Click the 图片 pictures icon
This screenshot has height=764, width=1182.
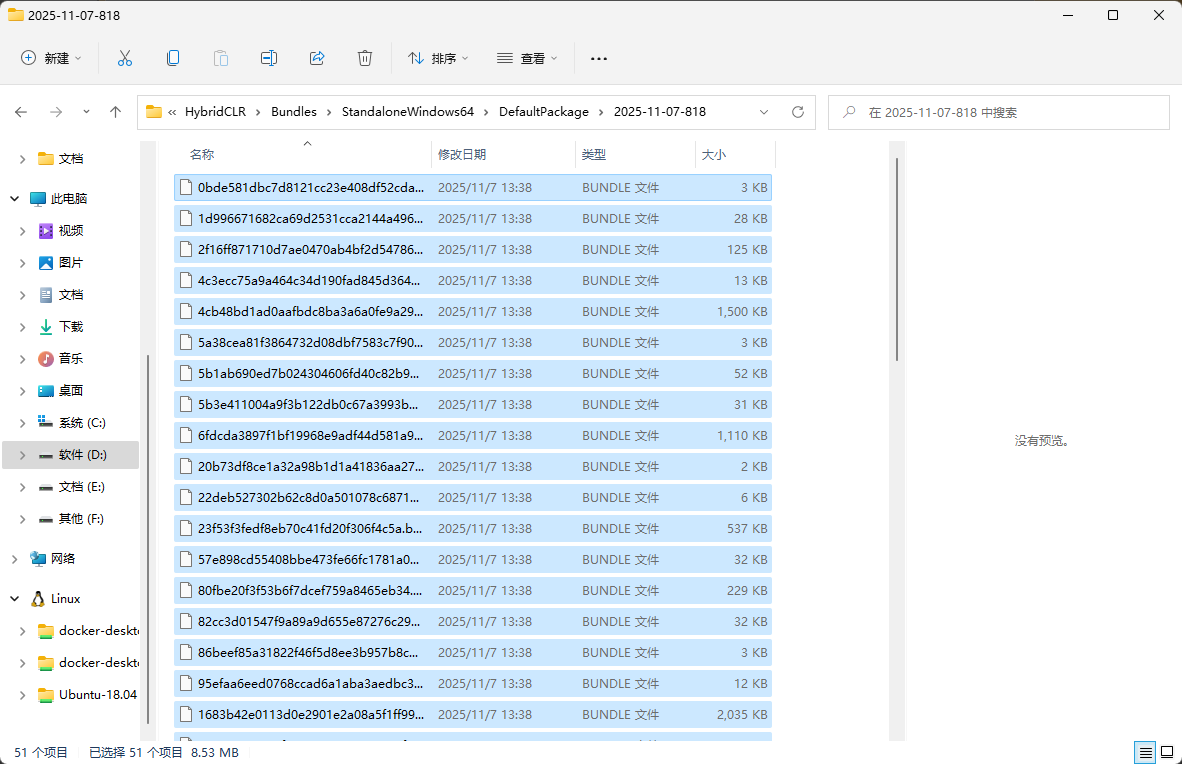pyautogui.click(x=46, y=262)
